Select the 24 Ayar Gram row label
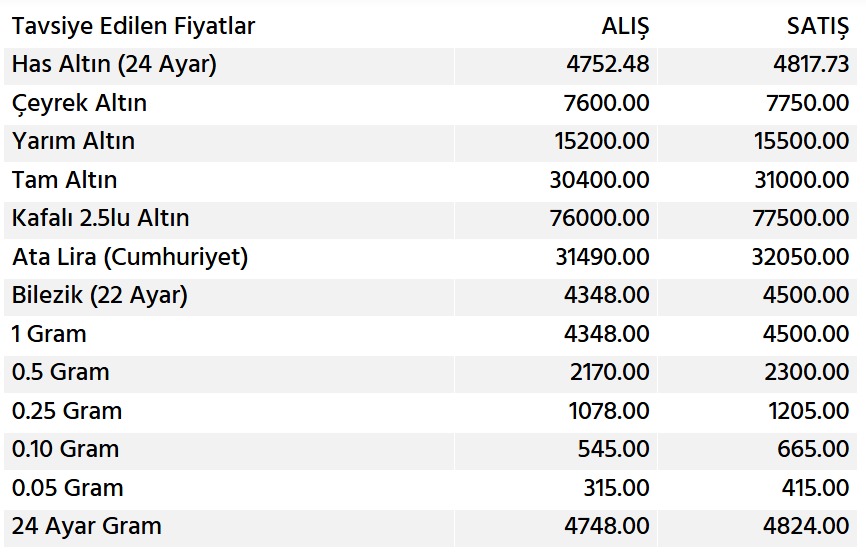 coord(87,526)
